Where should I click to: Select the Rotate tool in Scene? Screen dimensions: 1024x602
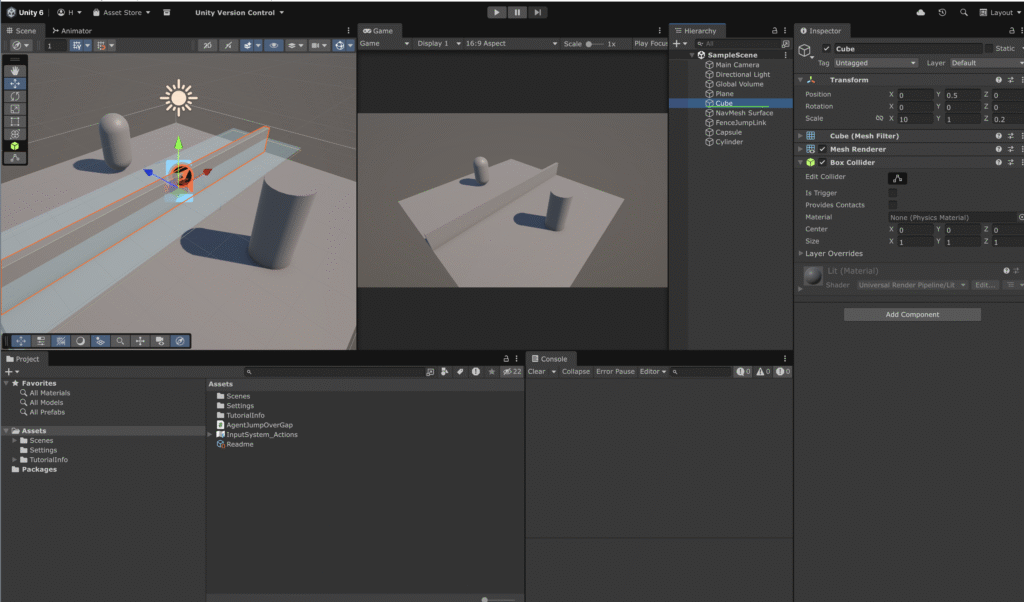click(x=15, y=96)
